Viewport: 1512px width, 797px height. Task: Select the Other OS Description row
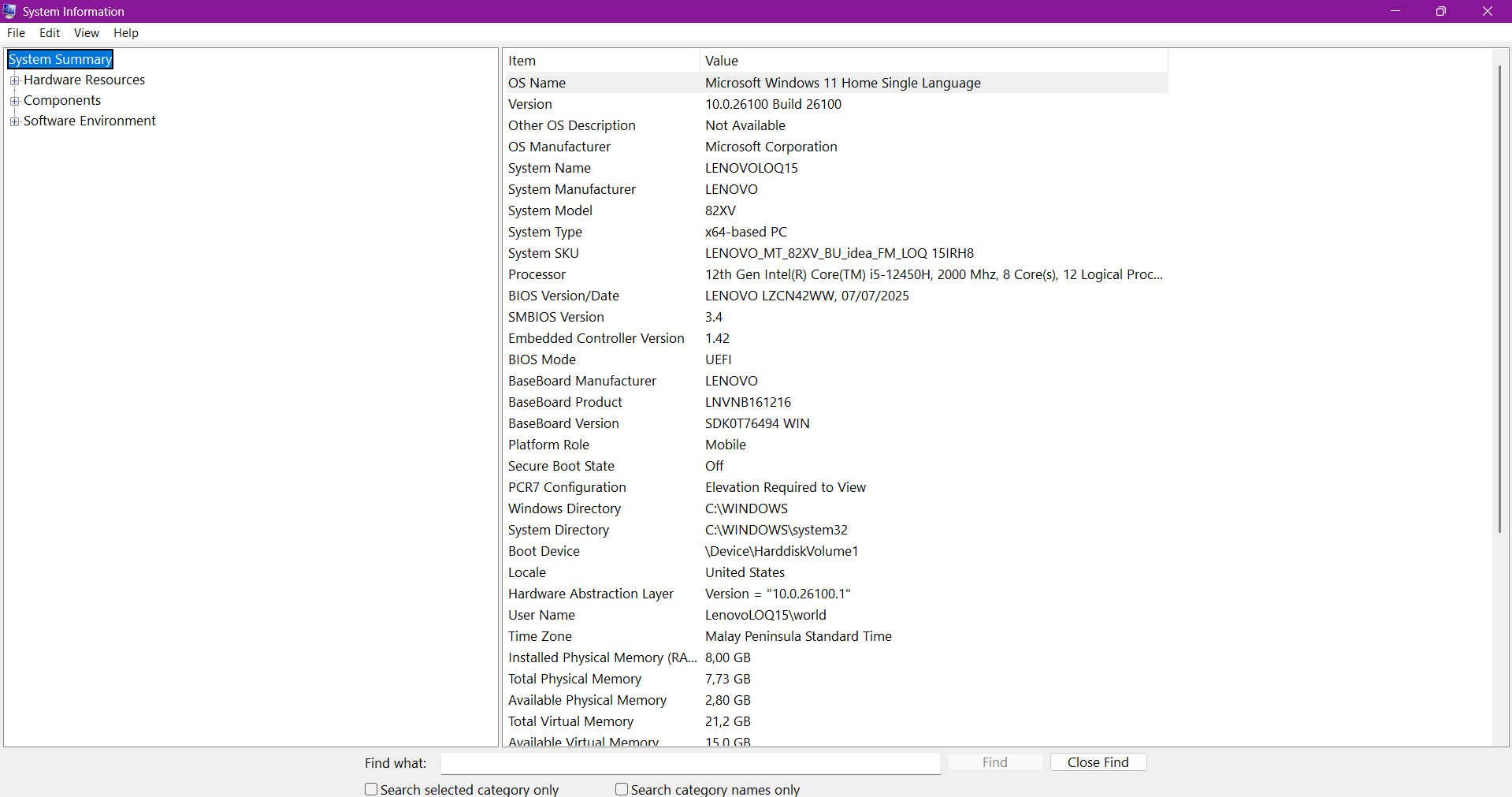(835, 125)
